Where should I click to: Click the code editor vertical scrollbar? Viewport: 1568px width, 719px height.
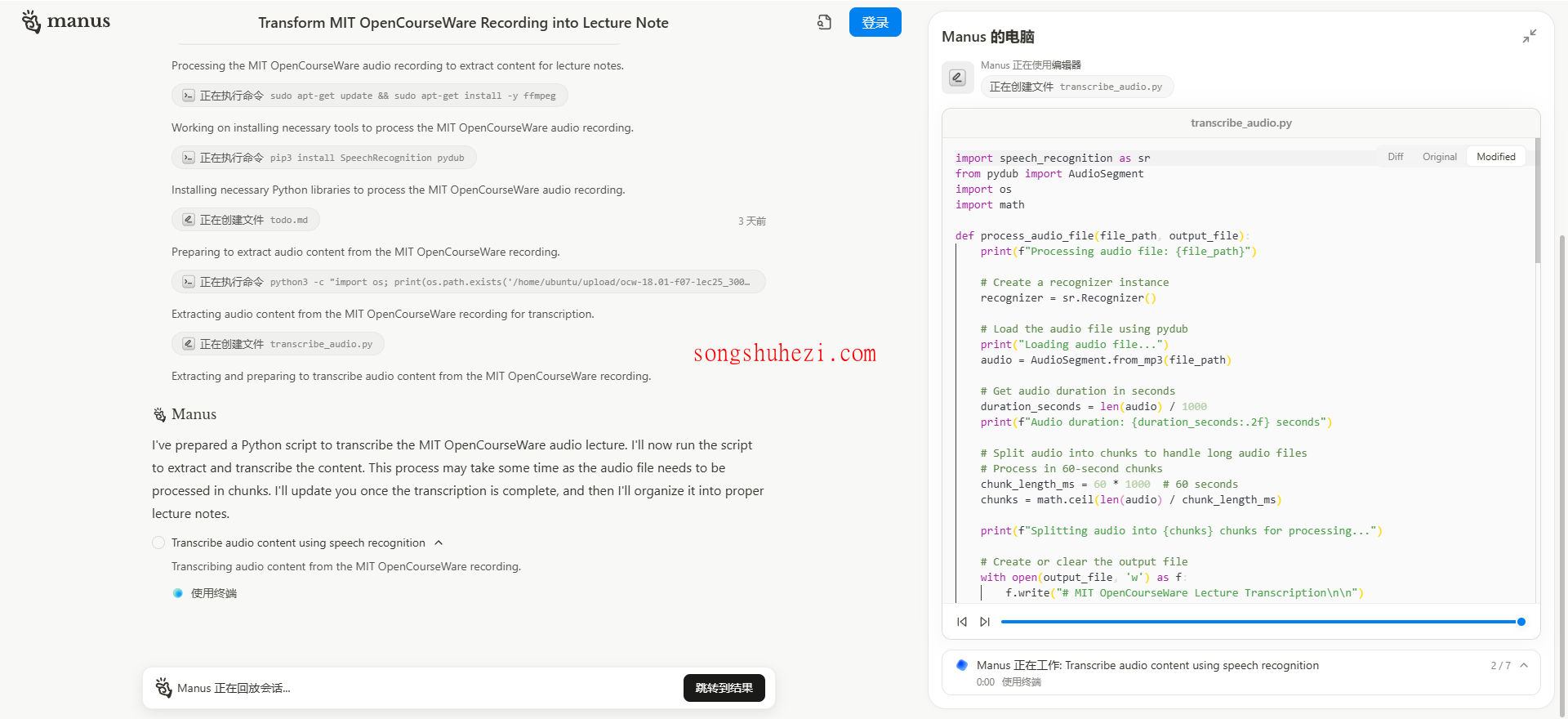(x=1537, y=200)
